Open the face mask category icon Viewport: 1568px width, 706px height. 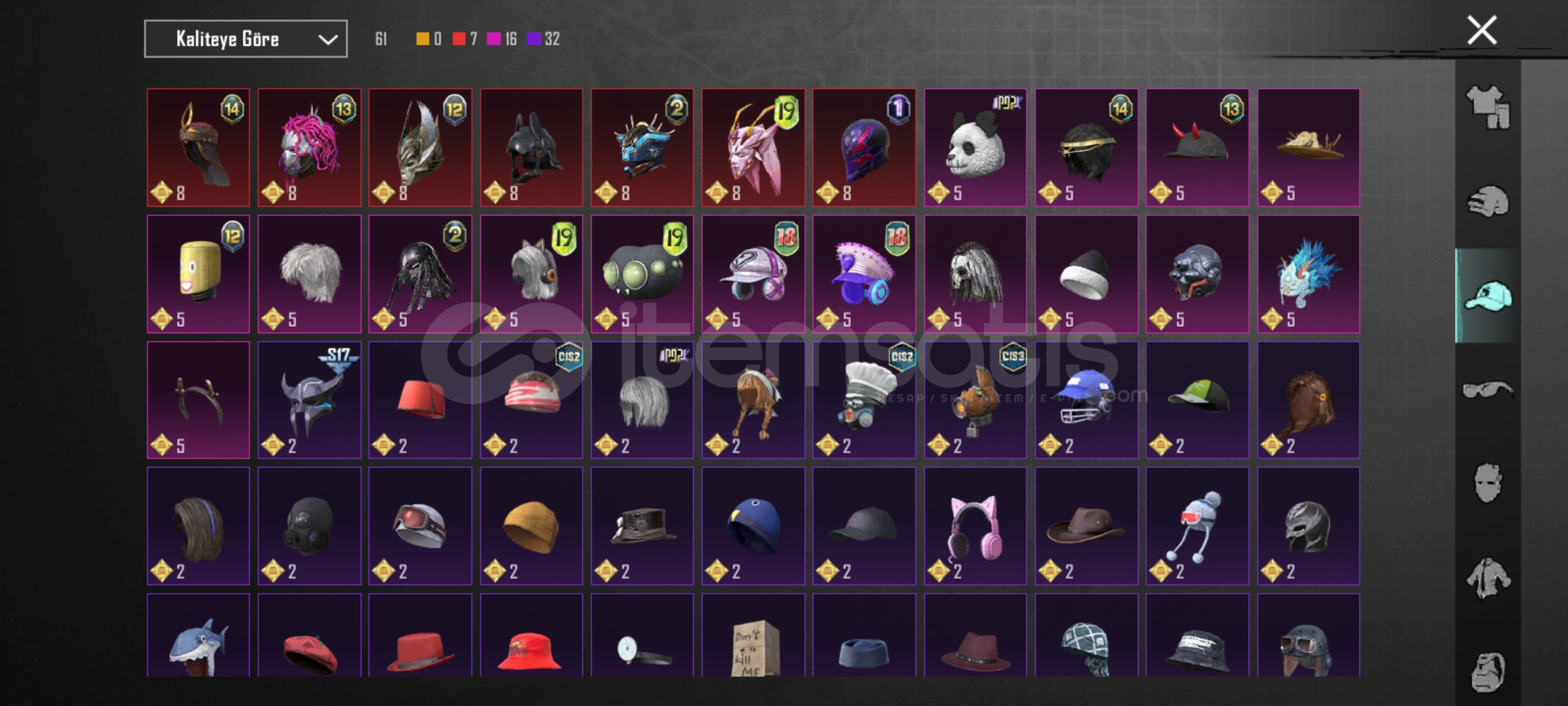coord(1488,483)
